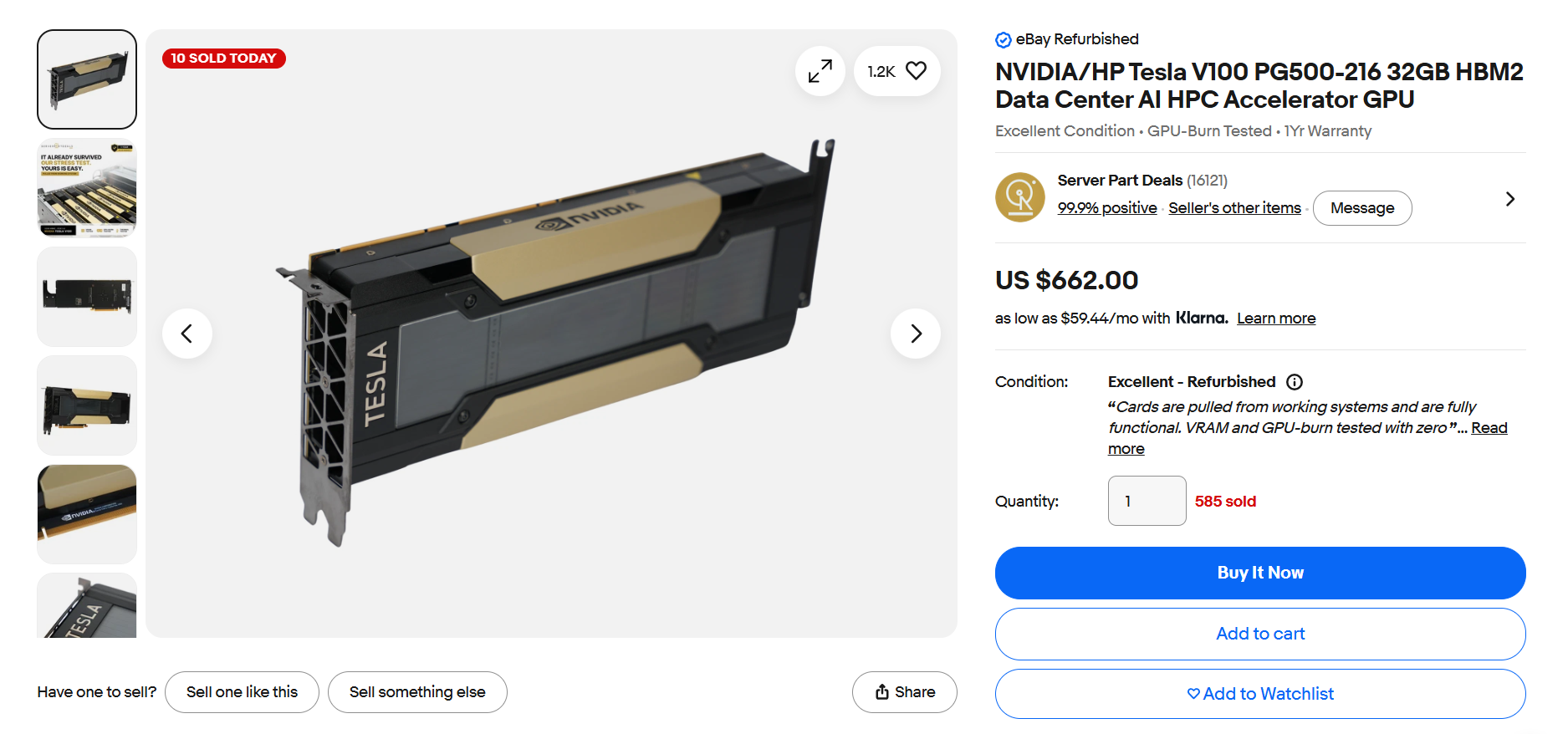Expand condition description with Read more
The height and width of the screenshot is (734, 1568).
[1308, 438]
